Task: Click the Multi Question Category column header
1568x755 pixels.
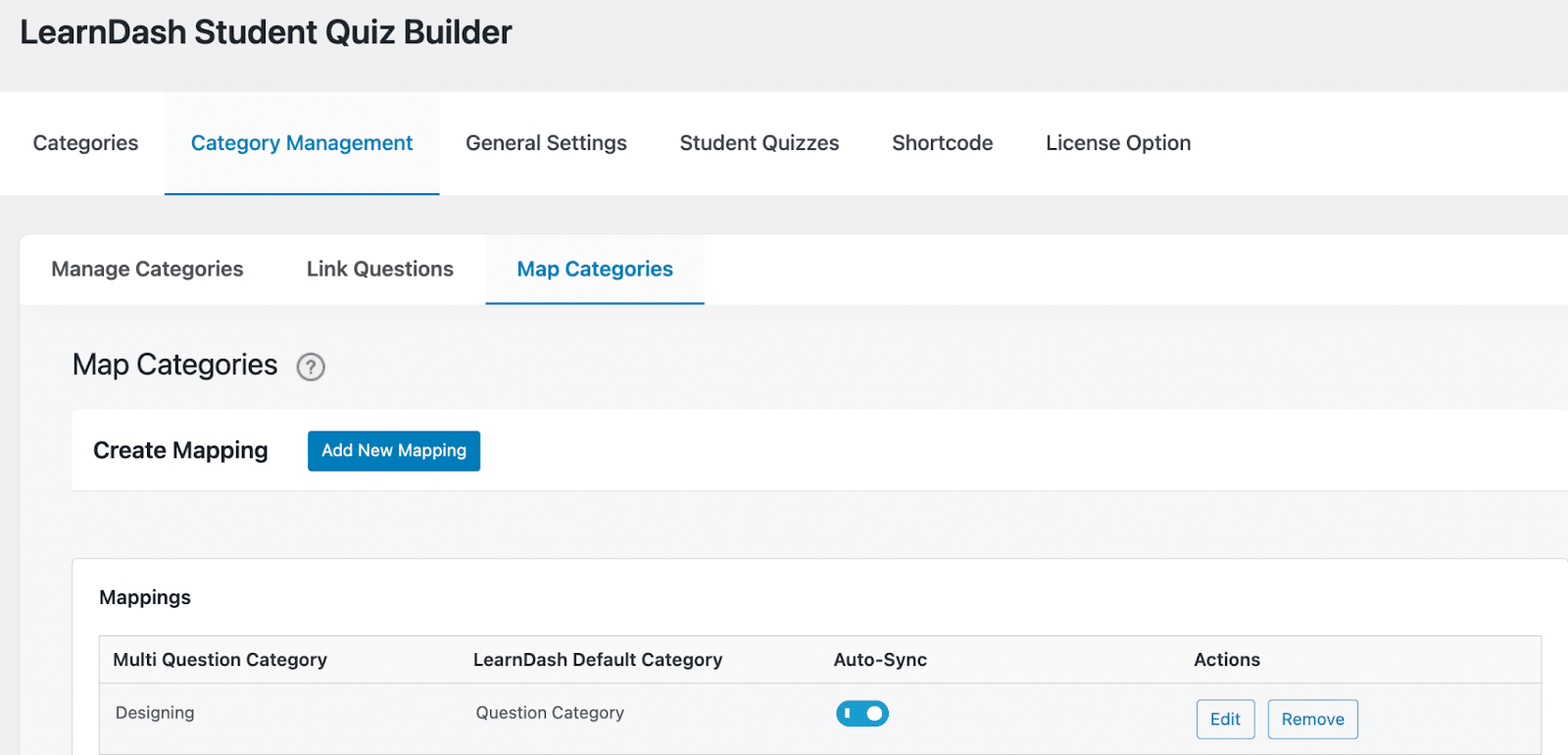Action: (x=220, y=660)
